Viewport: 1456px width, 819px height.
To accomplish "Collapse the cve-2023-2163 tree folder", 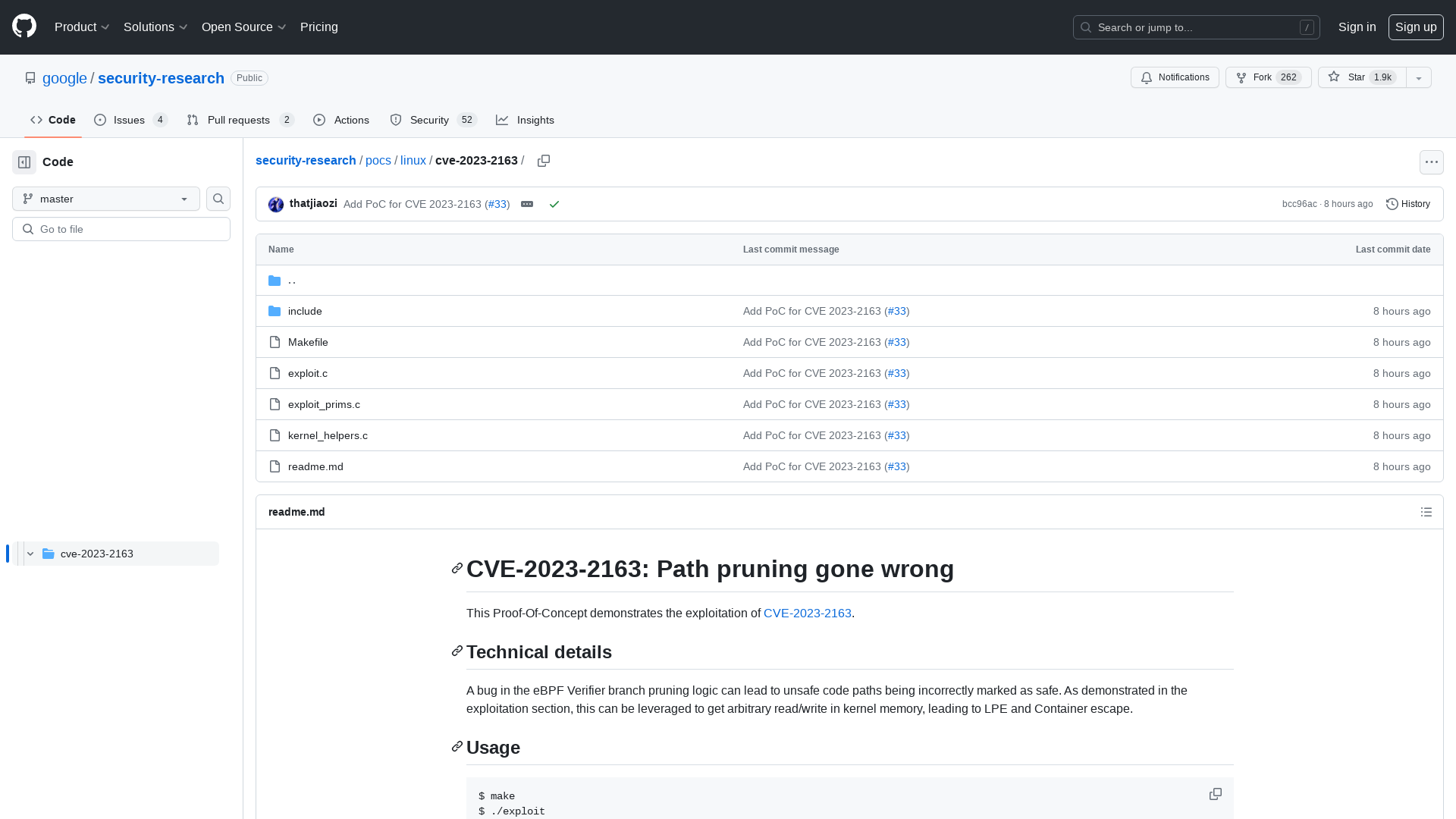I will [30, 554].
